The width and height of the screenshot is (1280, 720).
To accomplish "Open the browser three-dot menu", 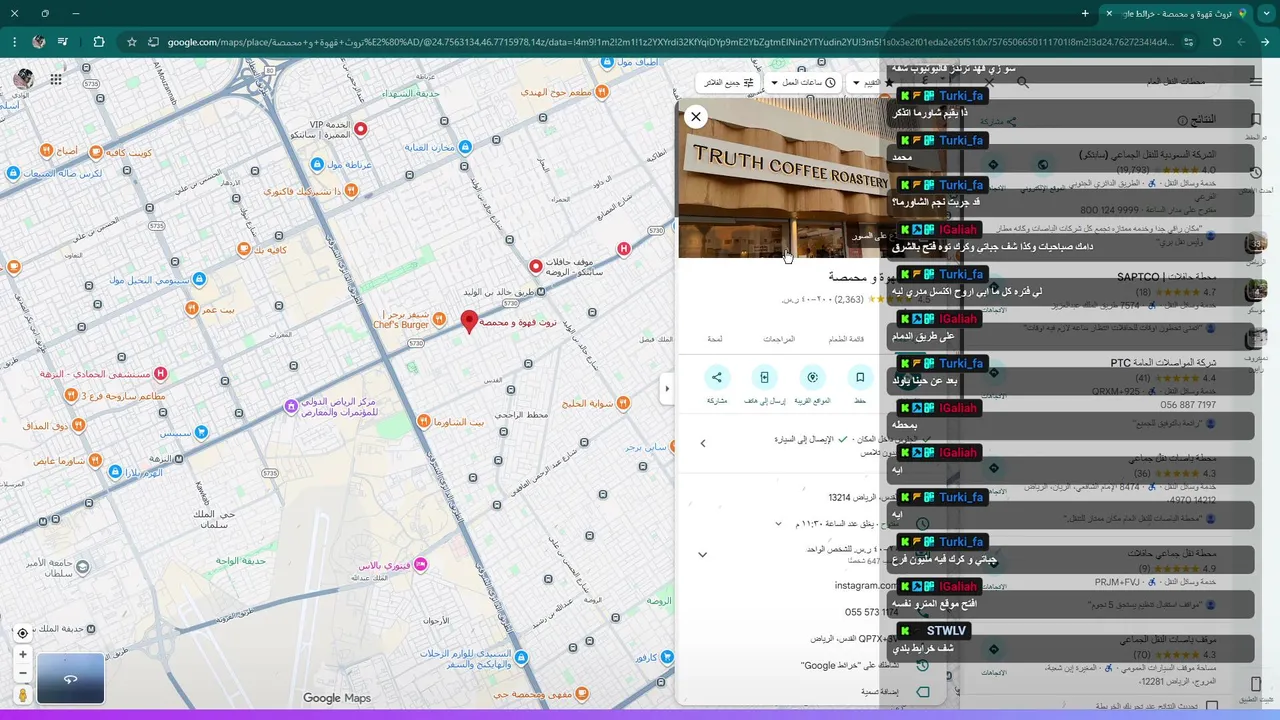I will pyautogui.click(x=14, y=42).
